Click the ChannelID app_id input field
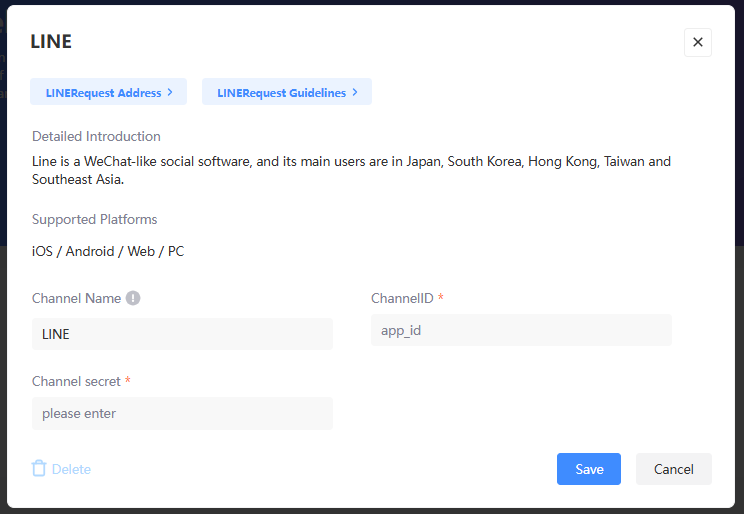Viewport: 744px width, 514px height. (x=521, y=330)
